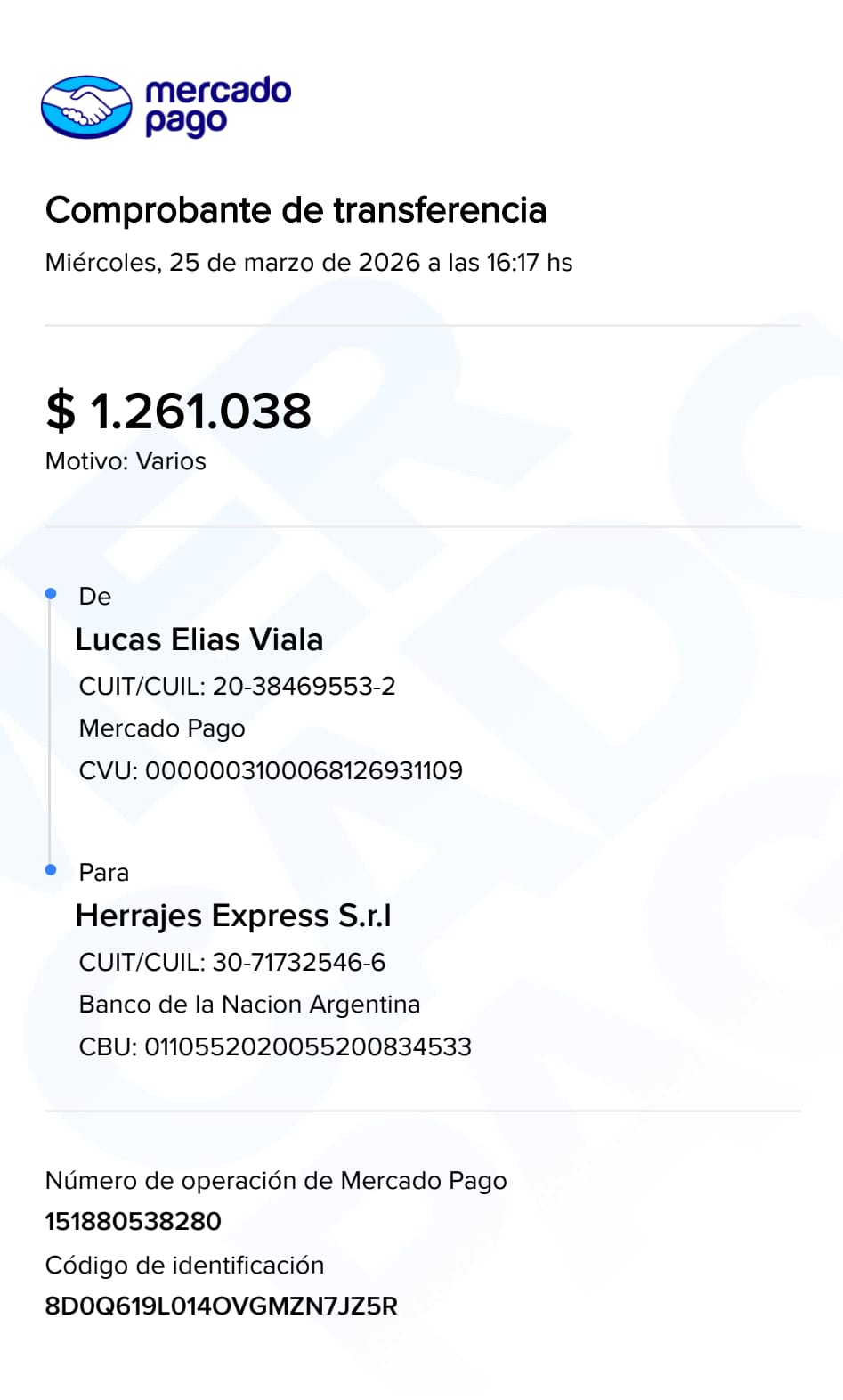Click the Mercado Pago handshake logo
This screenshot has height=1400, width=843.
[86, 108]
